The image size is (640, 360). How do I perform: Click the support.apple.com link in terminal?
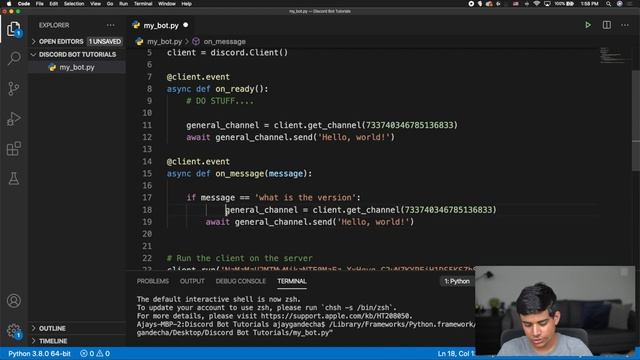pyautogui.click(x=336, y=316)
